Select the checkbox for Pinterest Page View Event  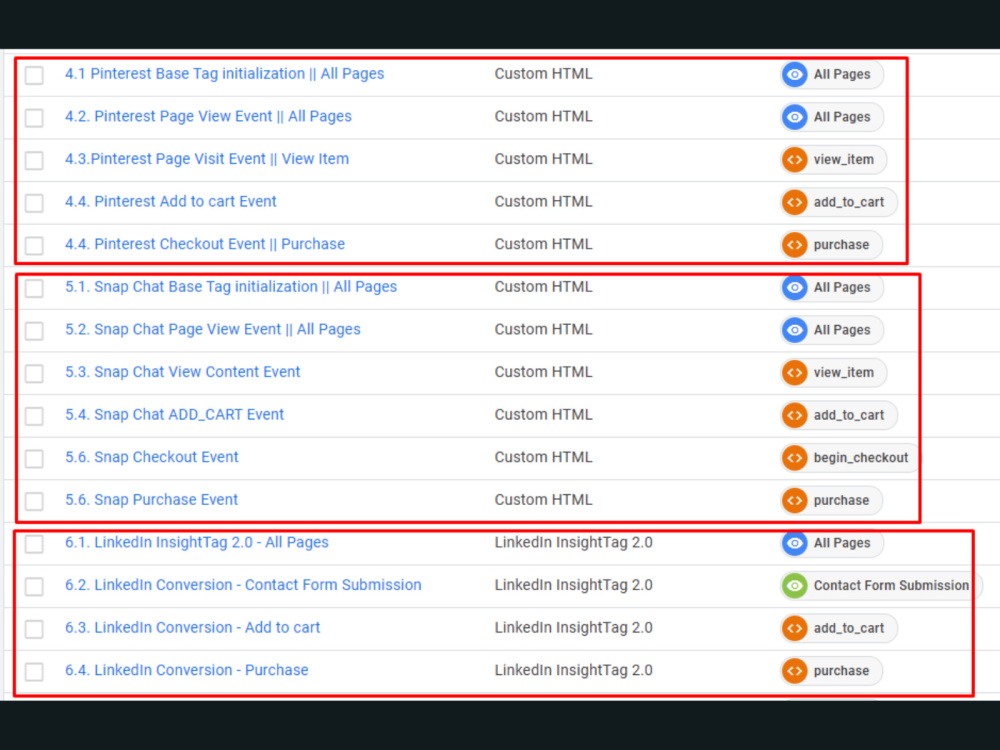[x=34, y=117]
